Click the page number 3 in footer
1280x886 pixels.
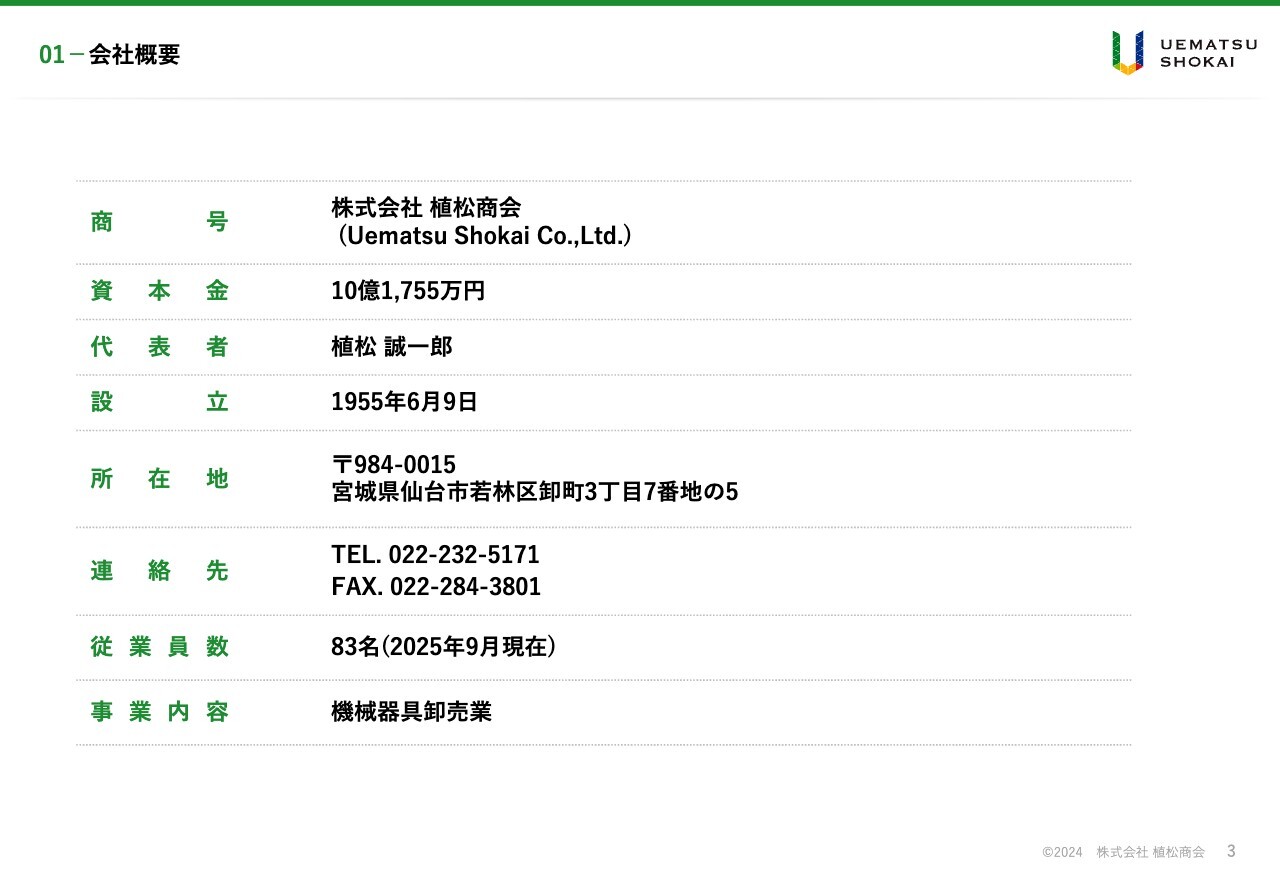(x=1231, y=851)
